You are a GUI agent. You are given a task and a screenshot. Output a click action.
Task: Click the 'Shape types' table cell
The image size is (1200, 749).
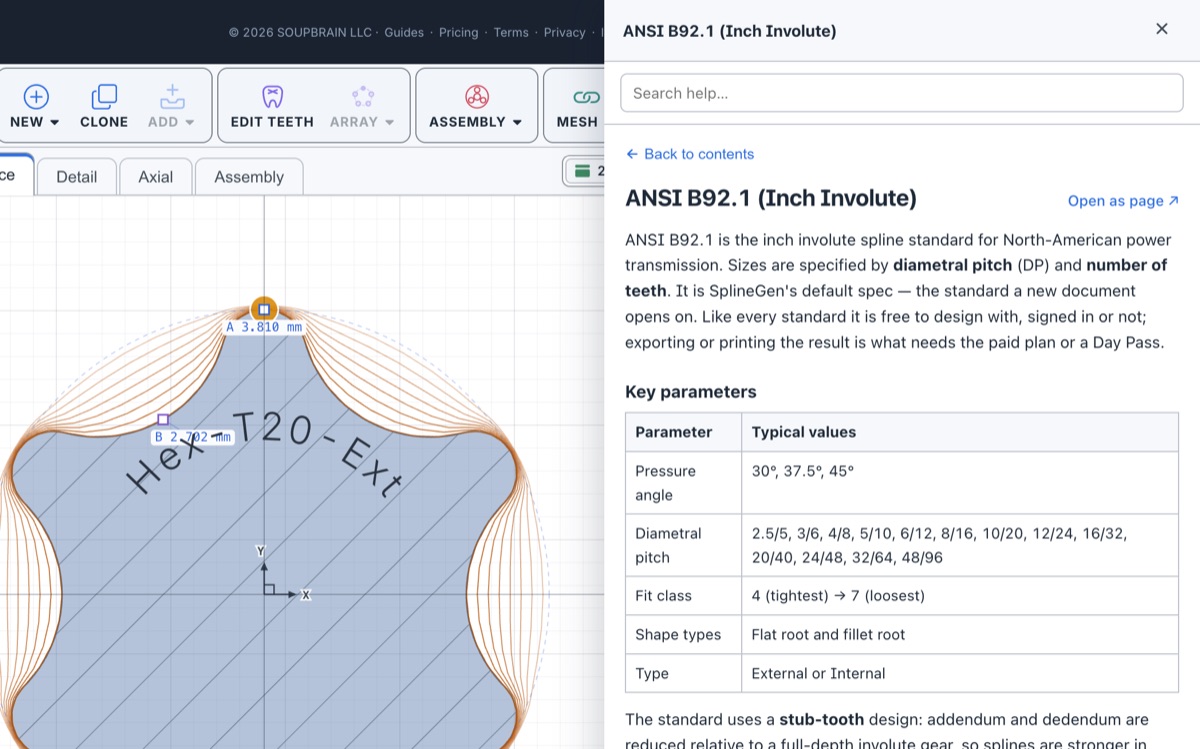point(684,634)
